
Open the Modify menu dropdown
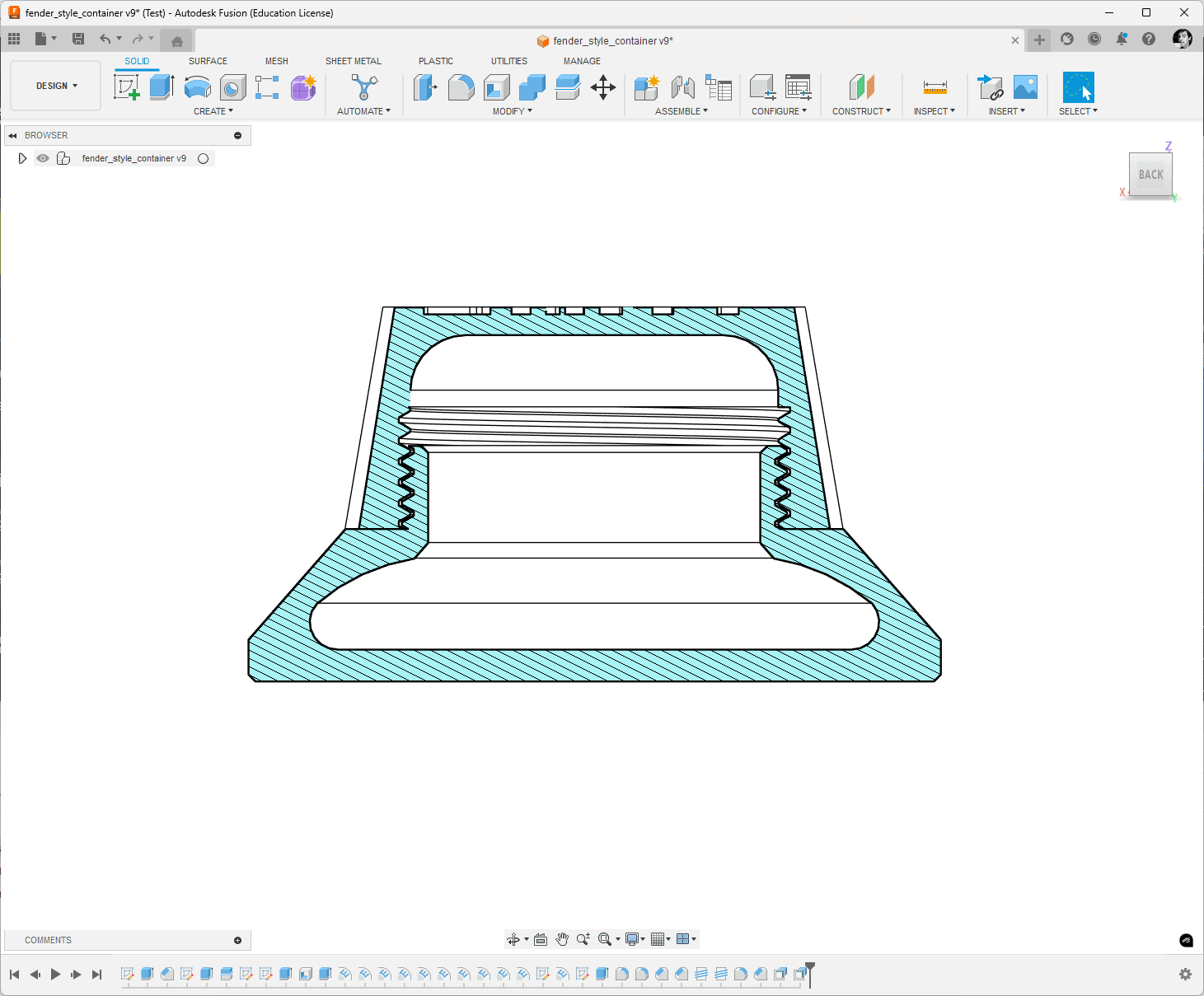513,111
